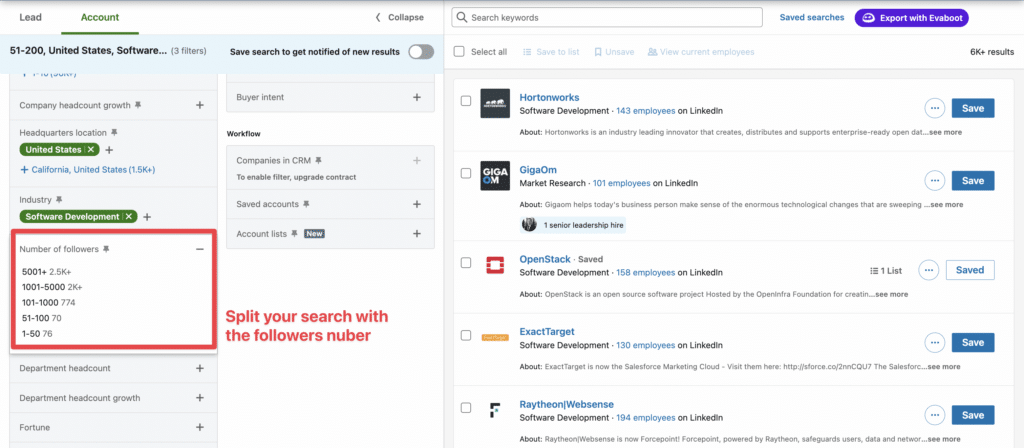Open OpenStack 1 List indicator
The image size is (1024, 448).
pos(886,270)
